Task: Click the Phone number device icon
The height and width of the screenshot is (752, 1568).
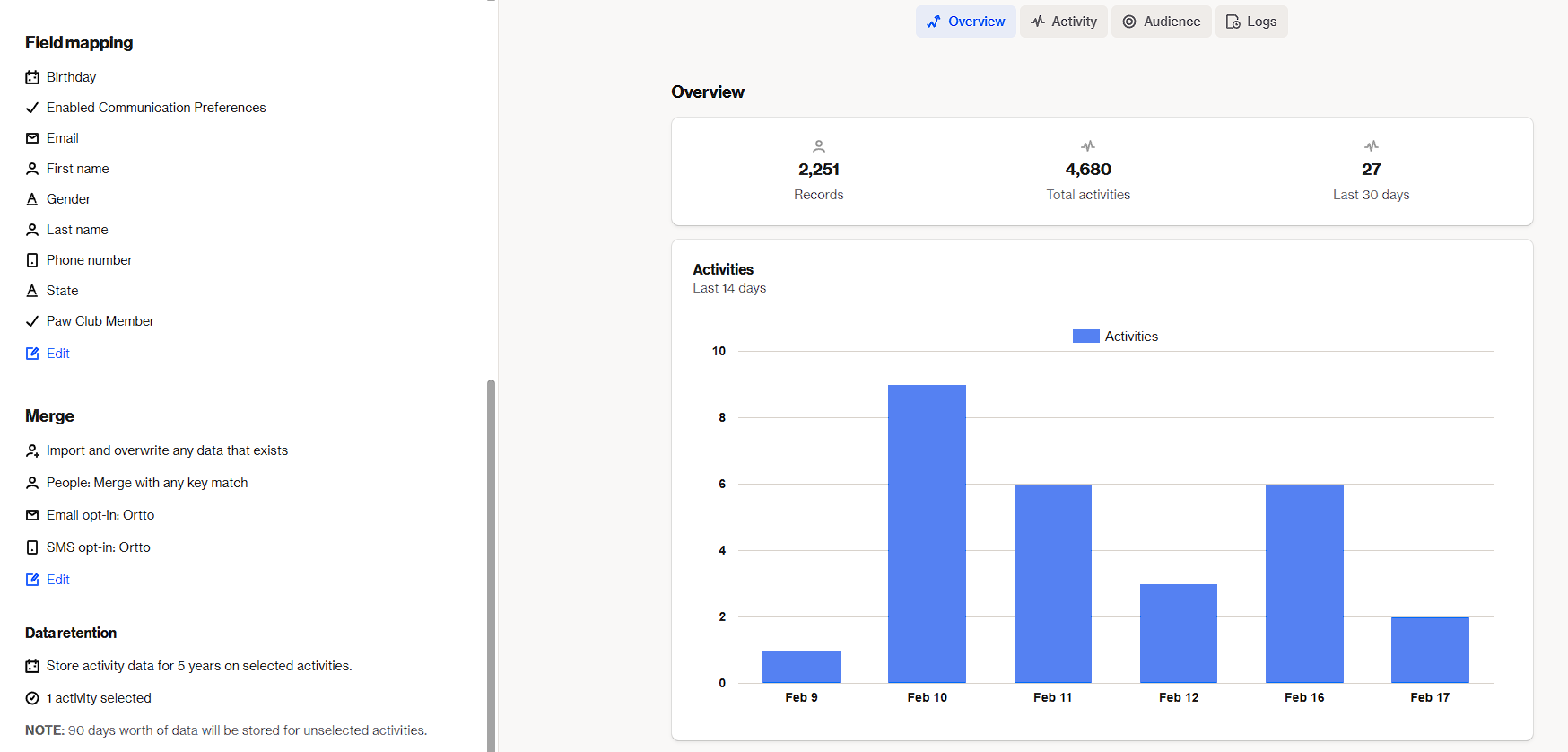Action: (32, 260)
